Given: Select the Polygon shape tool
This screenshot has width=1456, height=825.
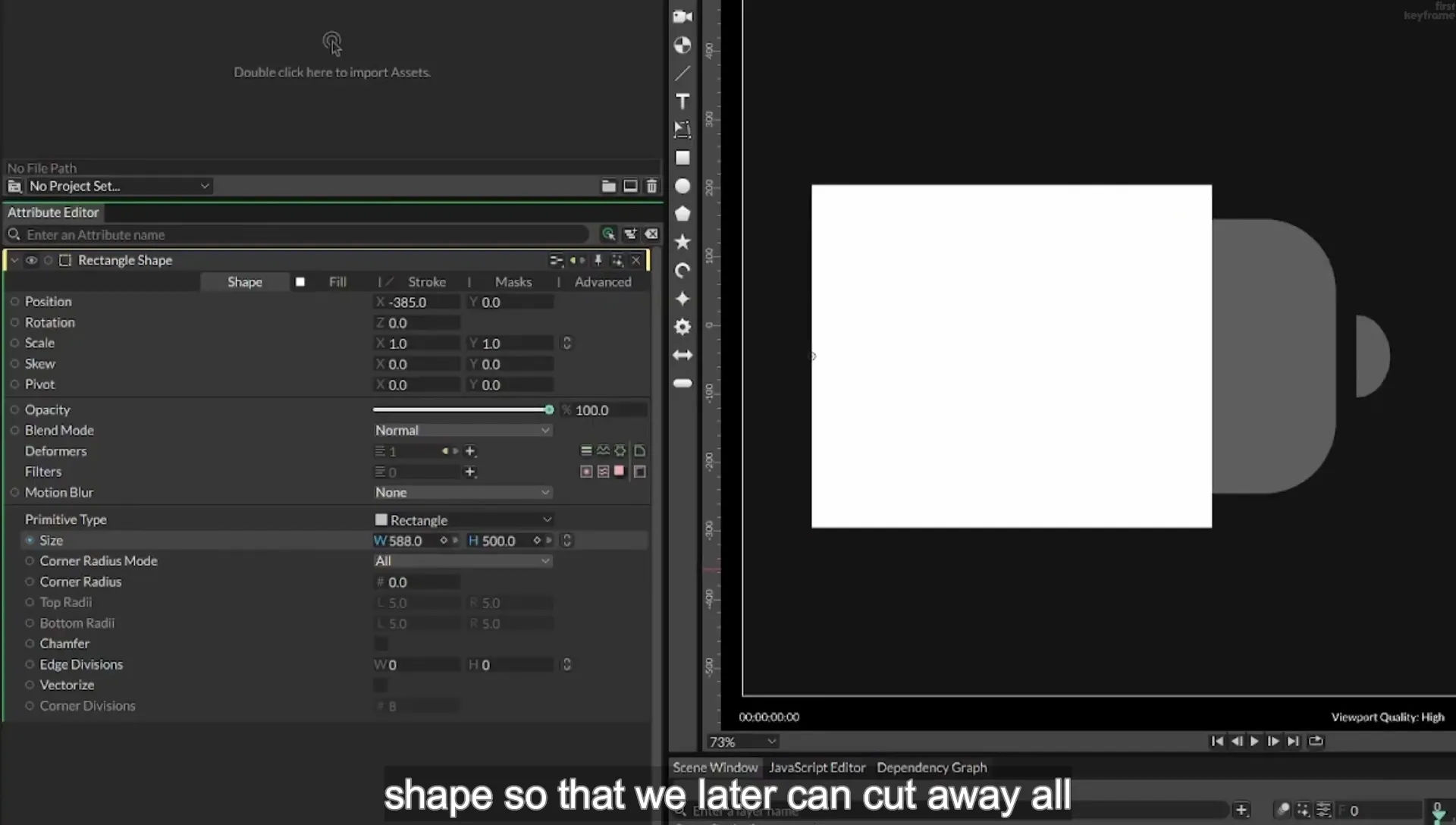Looking at the screenshot, I should pos(682,214).
